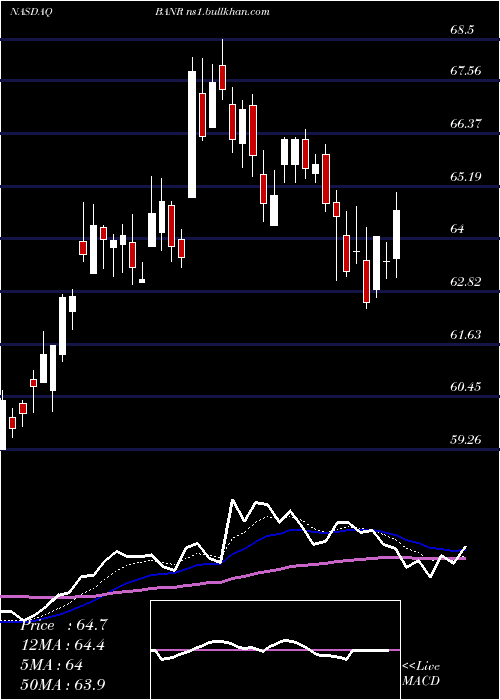Viewport: 500px width, 700px height.
Task: Click the Price : 64.7 readout
Action: tap(64, 625)
